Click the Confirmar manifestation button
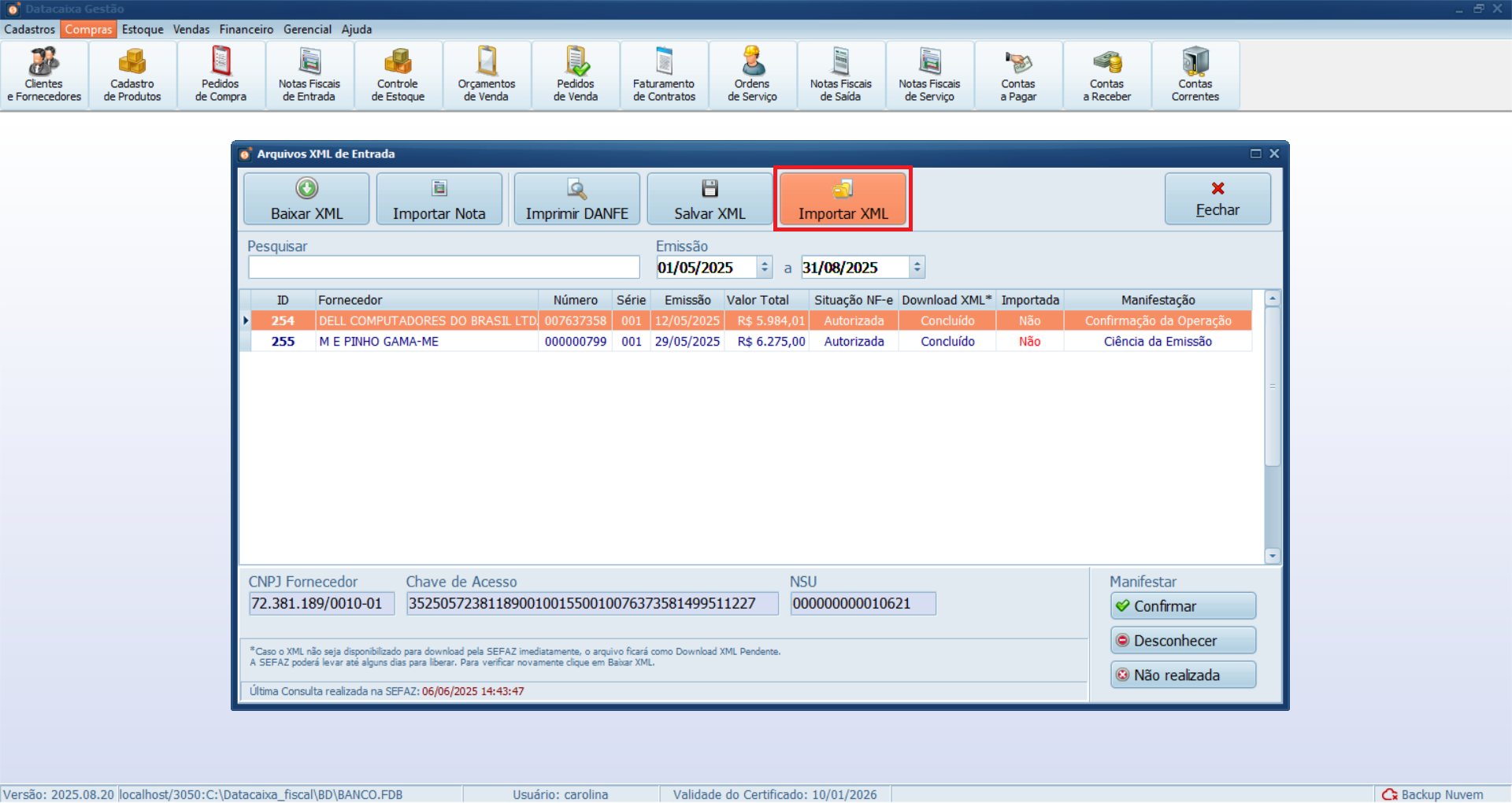Screen dimensions: 1512x803 (x=1183, y=605)
